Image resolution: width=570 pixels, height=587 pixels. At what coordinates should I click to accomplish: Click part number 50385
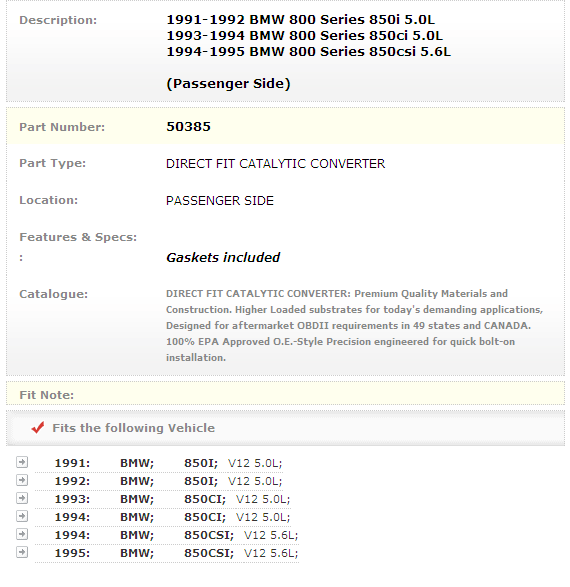click(x=188, y=127)
